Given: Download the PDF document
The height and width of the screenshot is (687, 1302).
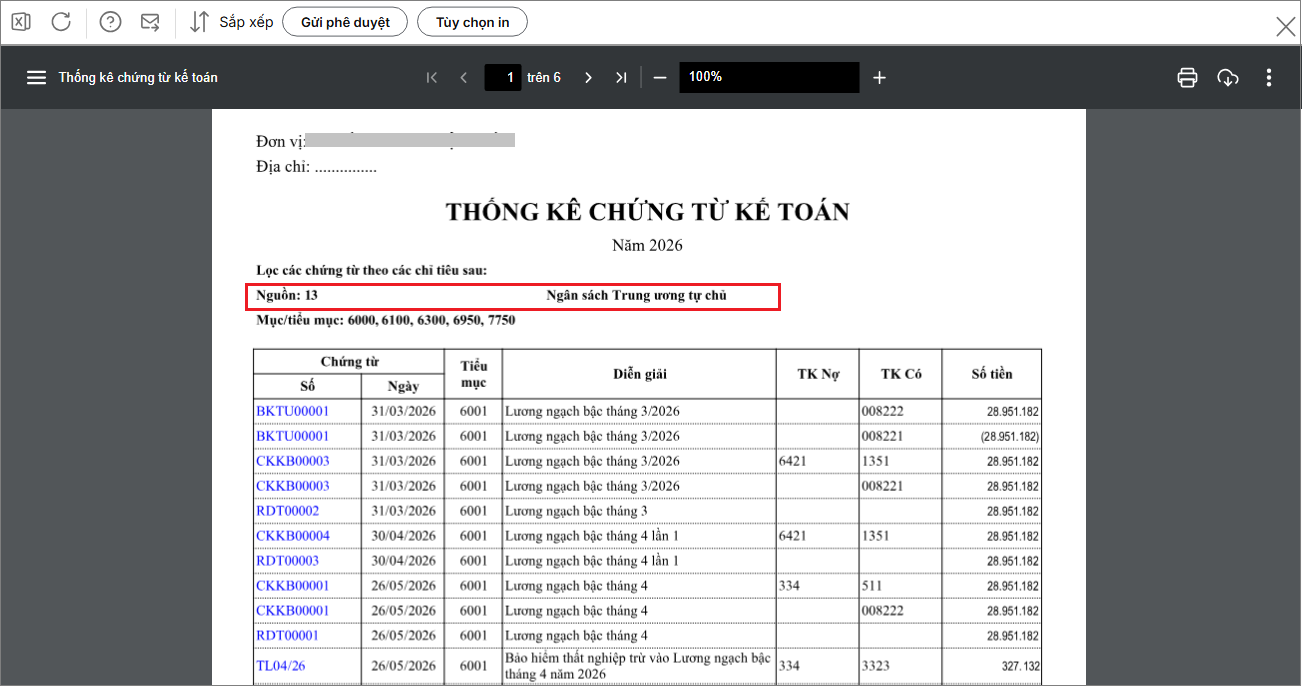Looking at the screenshot, I should click(x=1228, y=77).
